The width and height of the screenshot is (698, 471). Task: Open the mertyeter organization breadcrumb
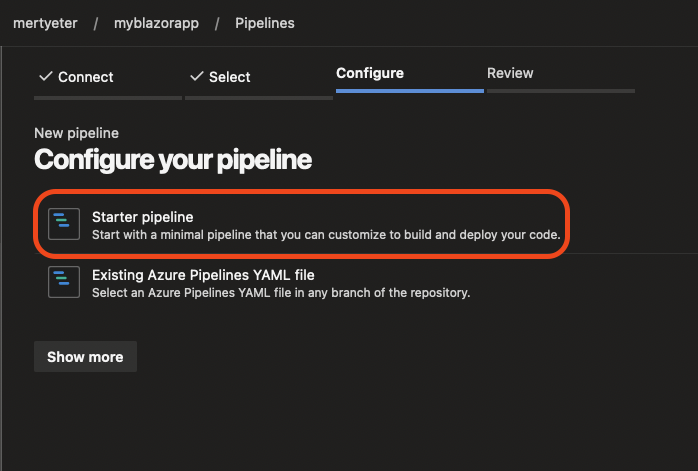[45, 23]
